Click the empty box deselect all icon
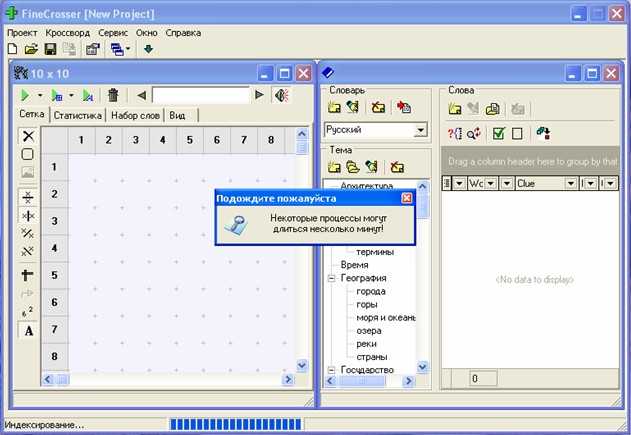Screen dimensions: 631x435 [517, 134]
